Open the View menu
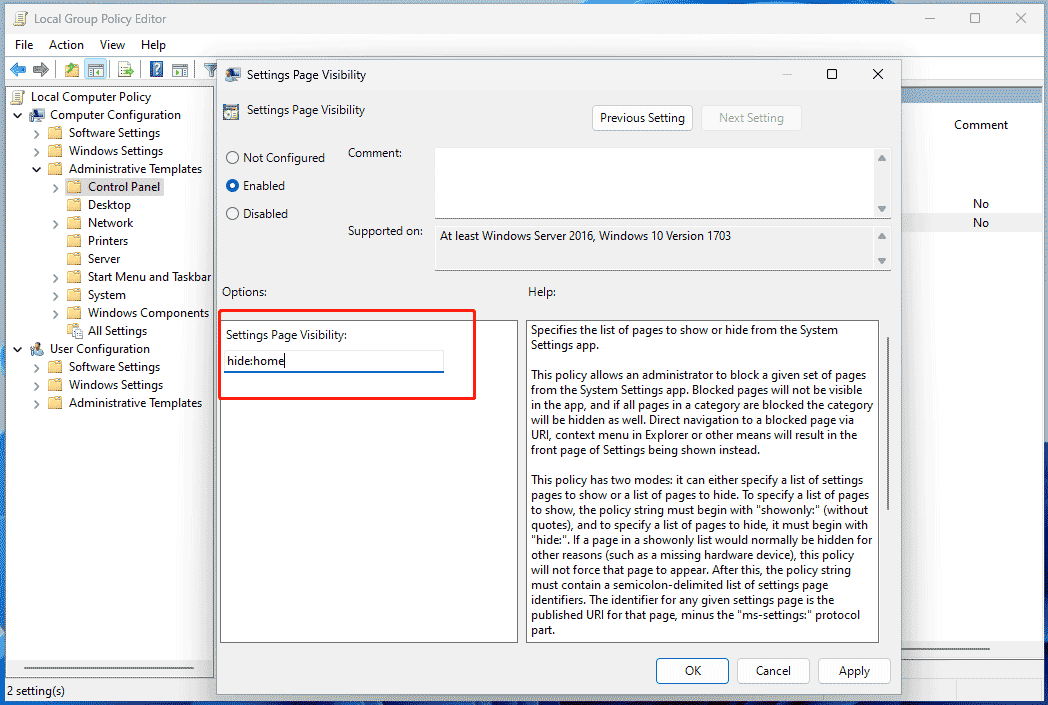This screenshot has height=705, width=1048. (x=112, y=45)
